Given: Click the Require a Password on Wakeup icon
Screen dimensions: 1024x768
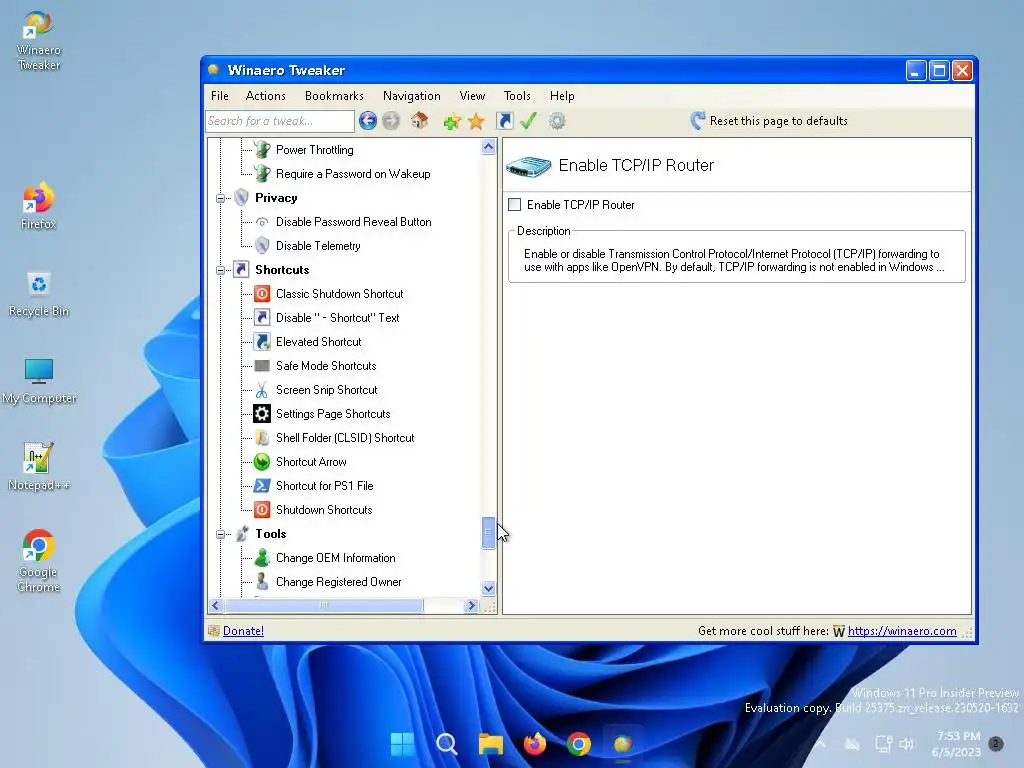Looking at the screenshot, I should tap(262, 174).
